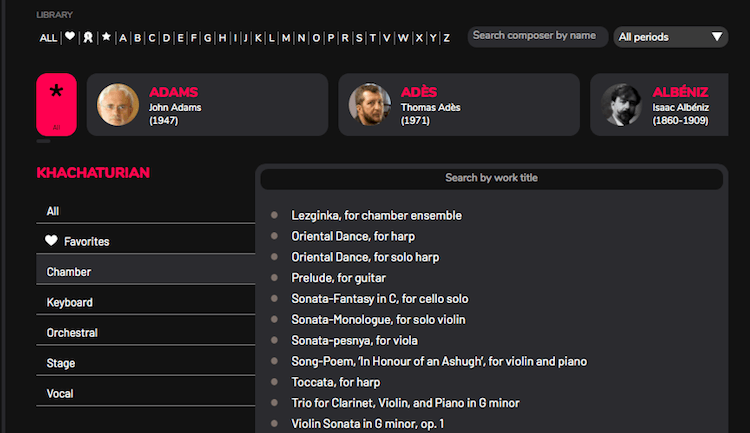750x433 pixels.
Task: Filter composers by heart favorites icon
Action: coord(70,36)
